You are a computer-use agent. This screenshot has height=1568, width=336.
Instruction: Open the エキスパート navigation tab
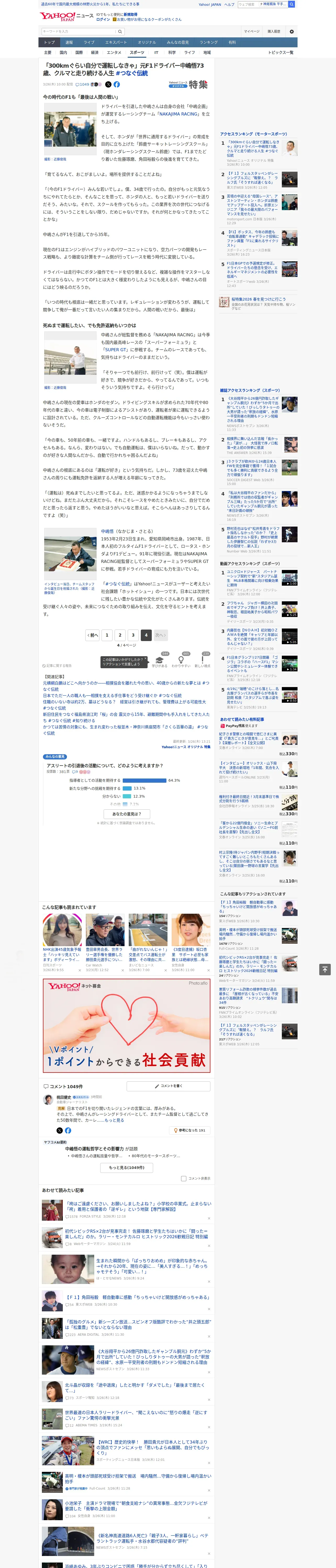coord(116,43)
